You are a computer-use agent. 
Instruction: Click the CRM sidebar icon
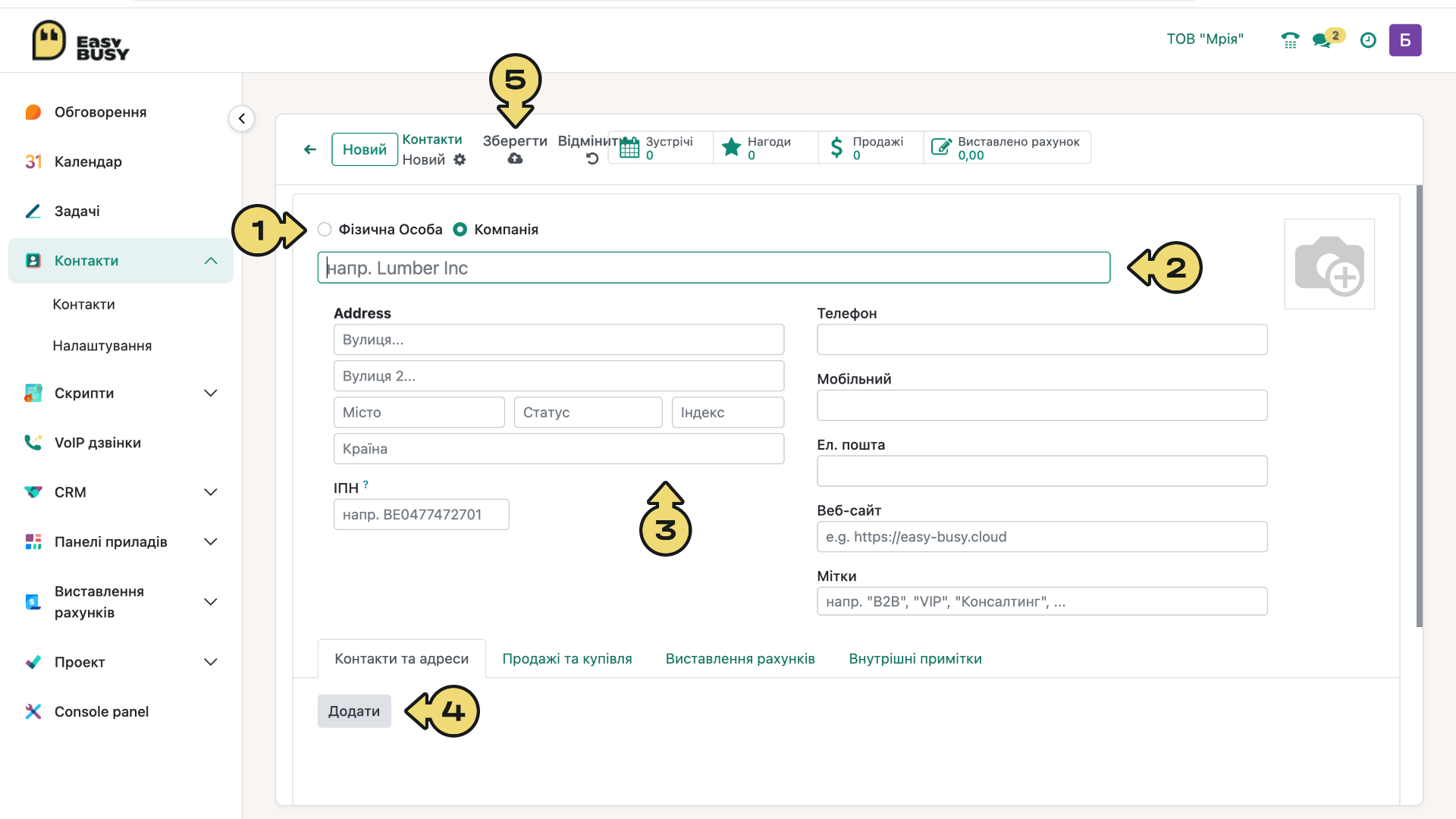tap(33, 492)
